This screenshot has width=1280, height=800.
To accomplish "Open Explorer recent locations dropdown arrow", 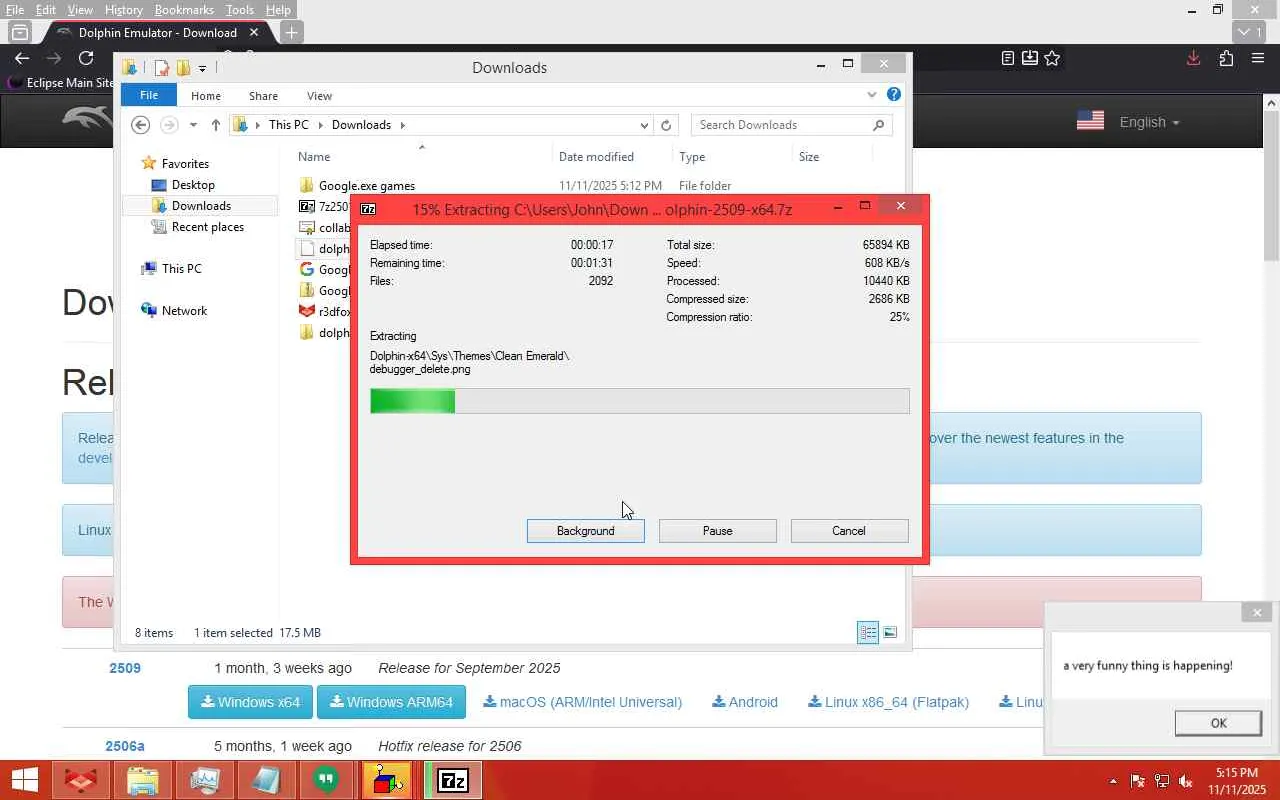I will [193, 125].
